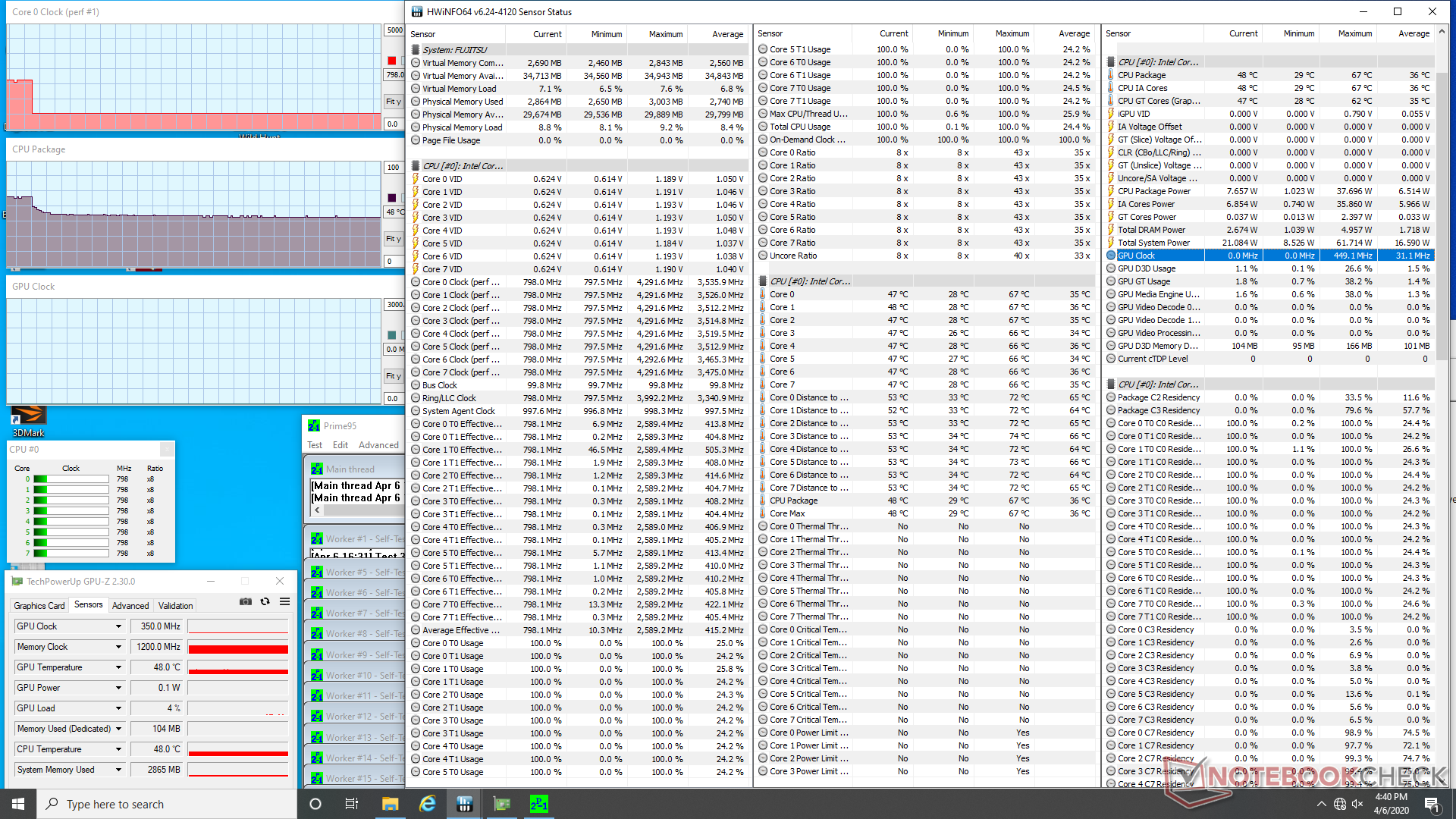Image resolution: width=1456 pixels, height=819 pixels.
Task: Launch Internet Explorer from the taskbar
Action: [428, 804]
